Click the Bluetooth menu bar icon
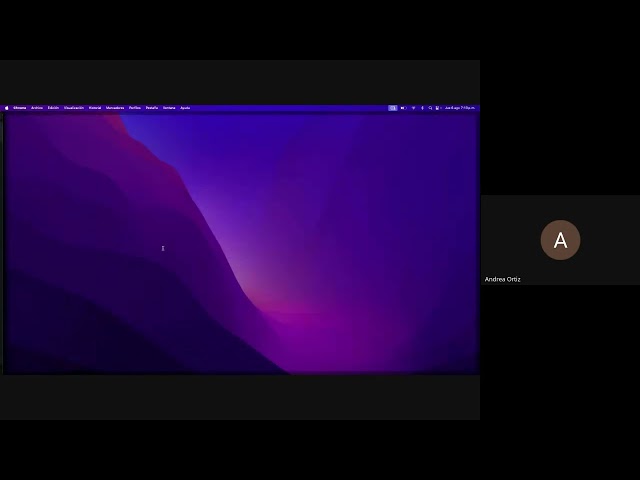This screenshot has height=480, width=640. (x=422, y=108)
